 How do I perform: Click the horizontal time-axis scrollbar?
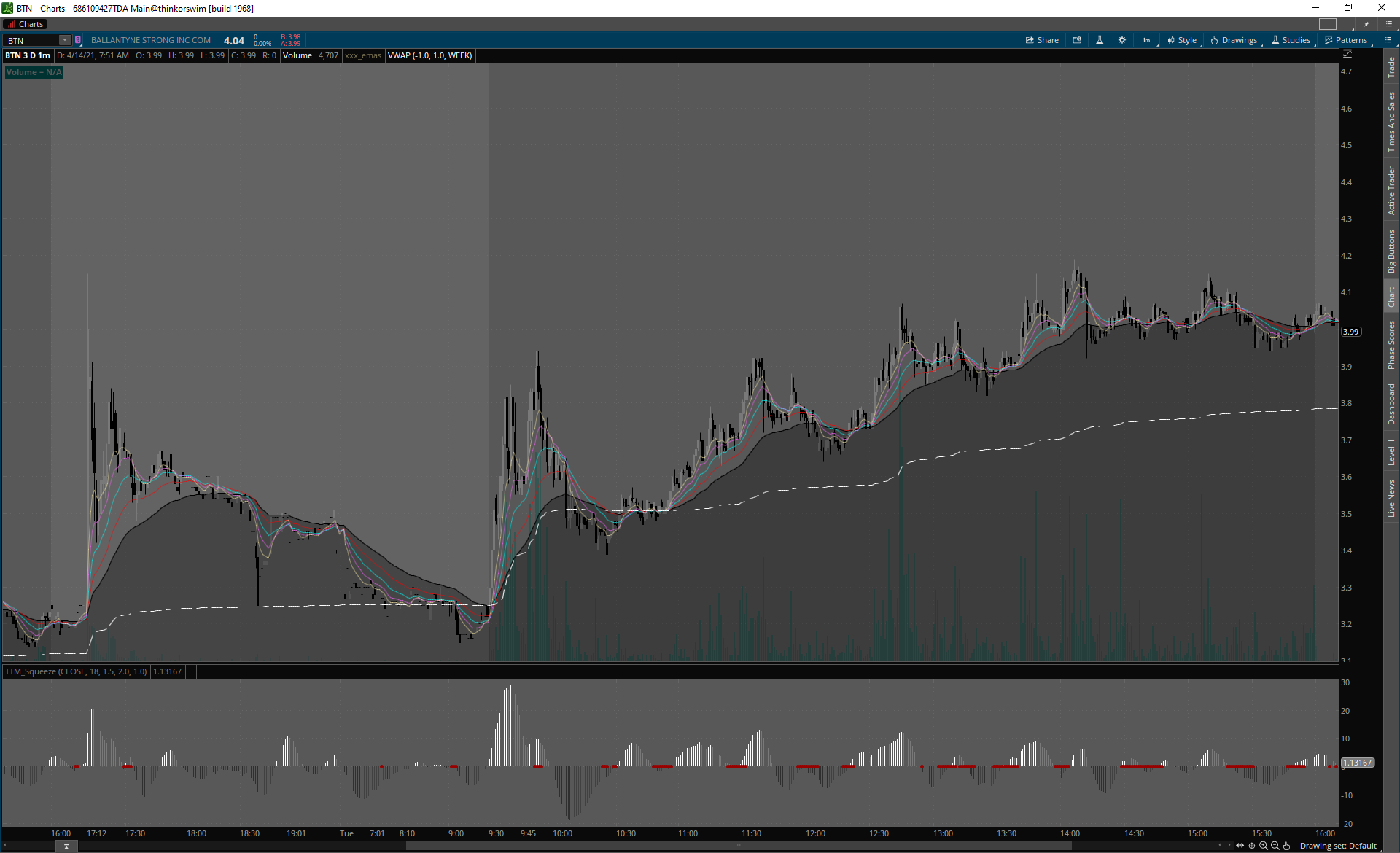[738, 846]
